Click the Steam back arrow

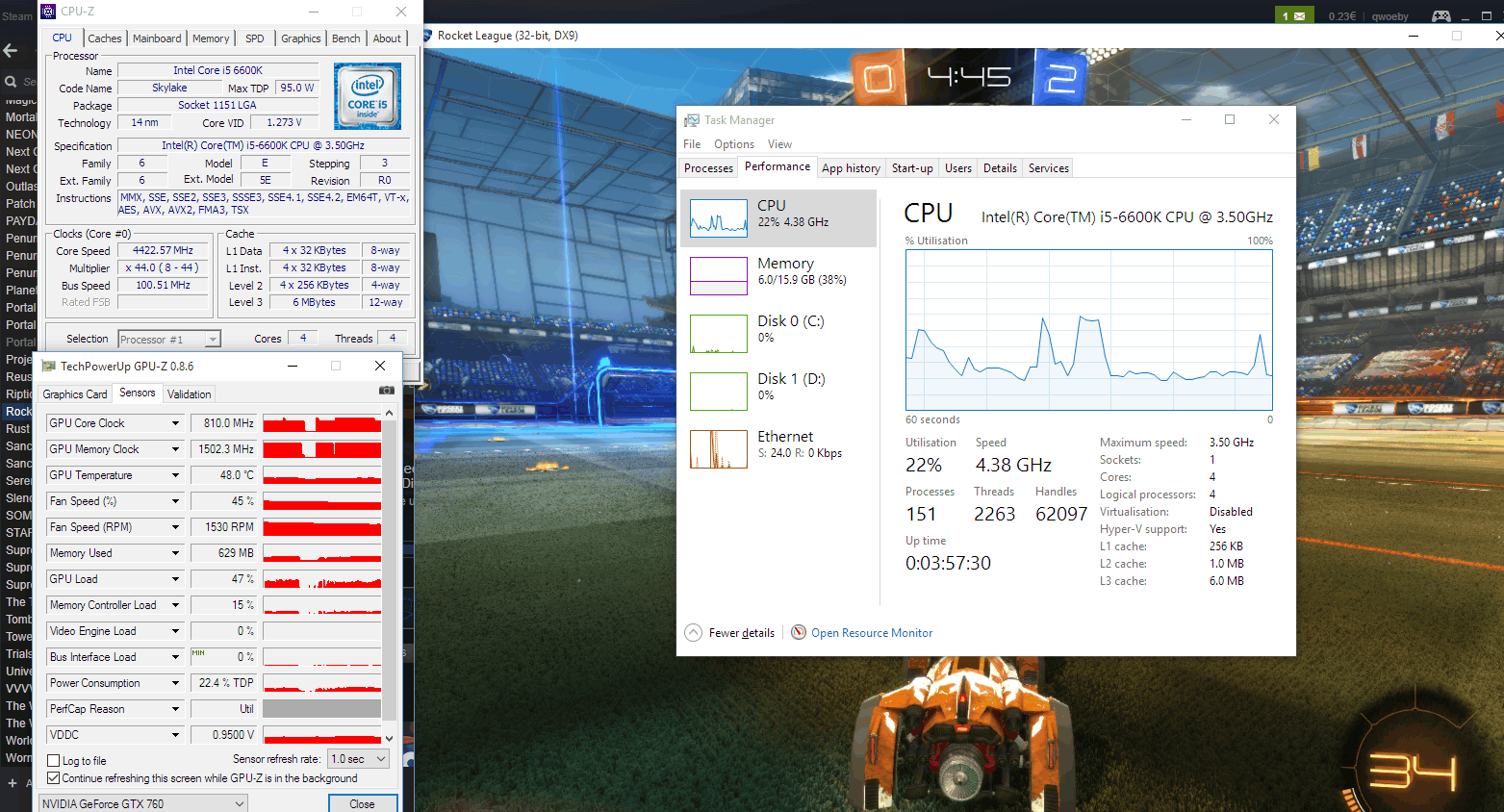click(11, 50)
